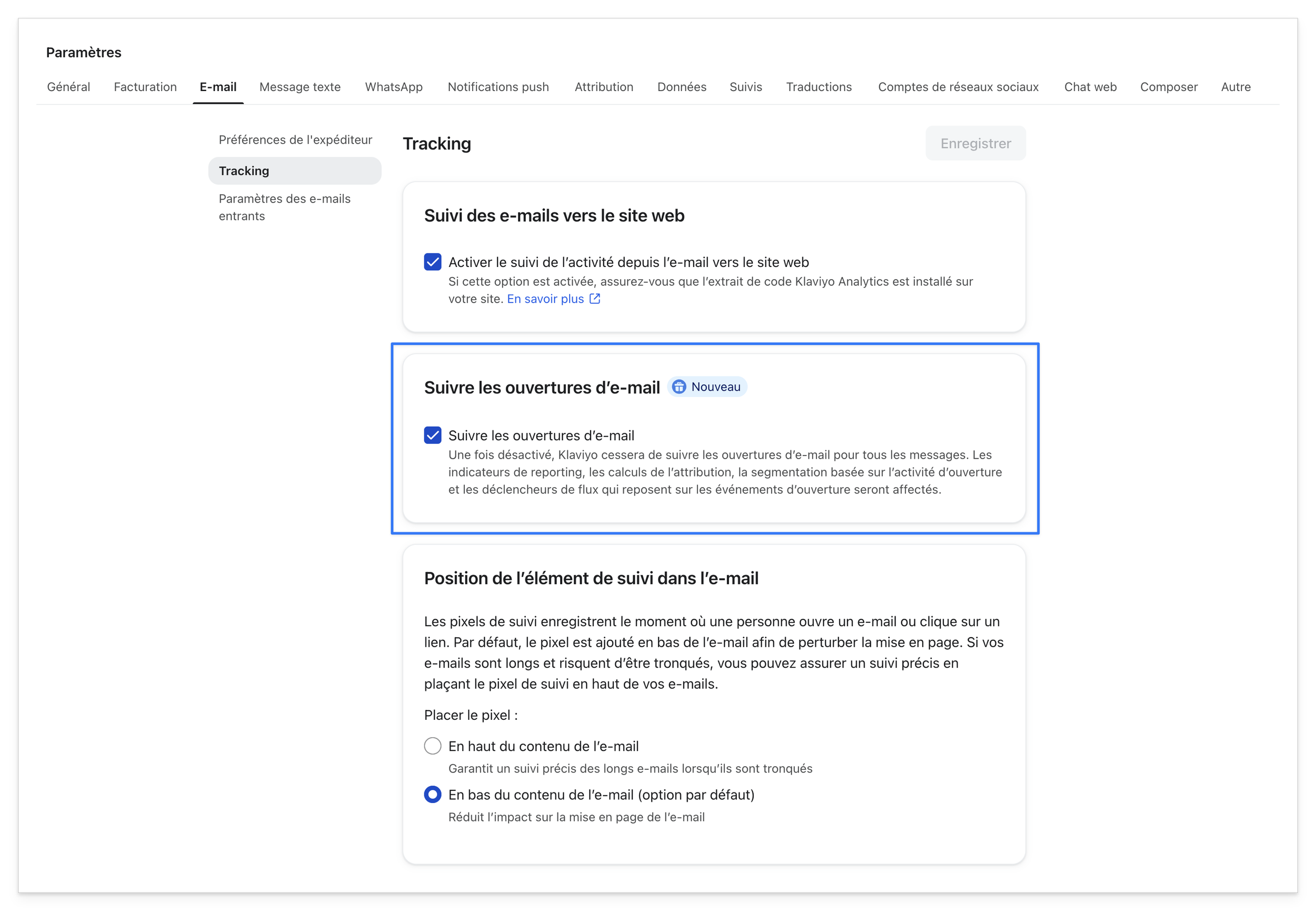1316x911 pixels.
Task: Open the Général settings tab
Action: (68, 87)
